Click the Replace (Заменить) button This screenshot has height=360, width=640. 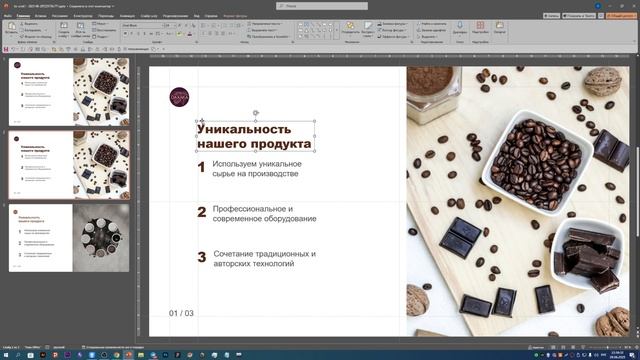point(432,30)
